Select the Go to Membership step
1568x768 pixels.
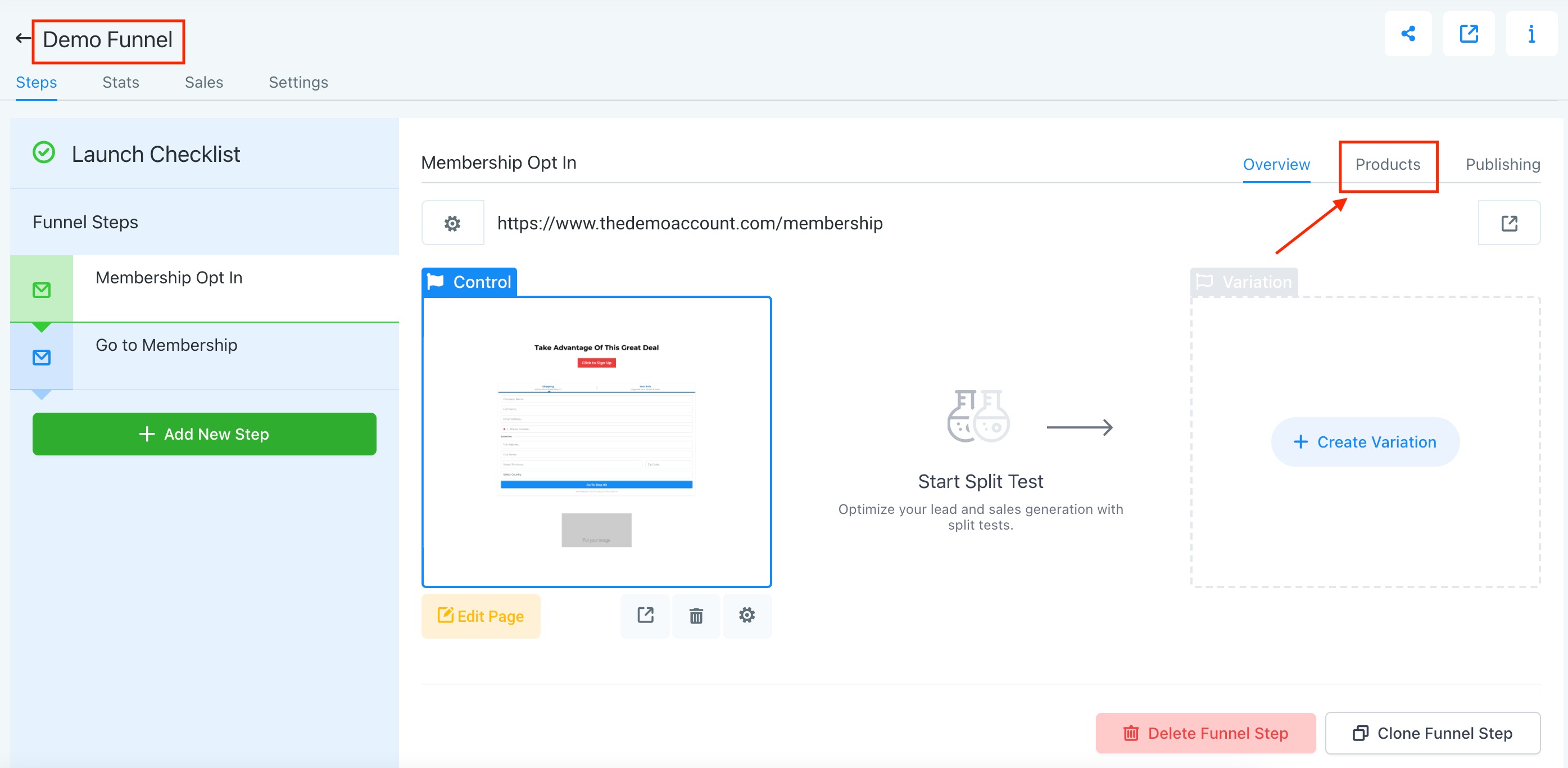[205, 356]
